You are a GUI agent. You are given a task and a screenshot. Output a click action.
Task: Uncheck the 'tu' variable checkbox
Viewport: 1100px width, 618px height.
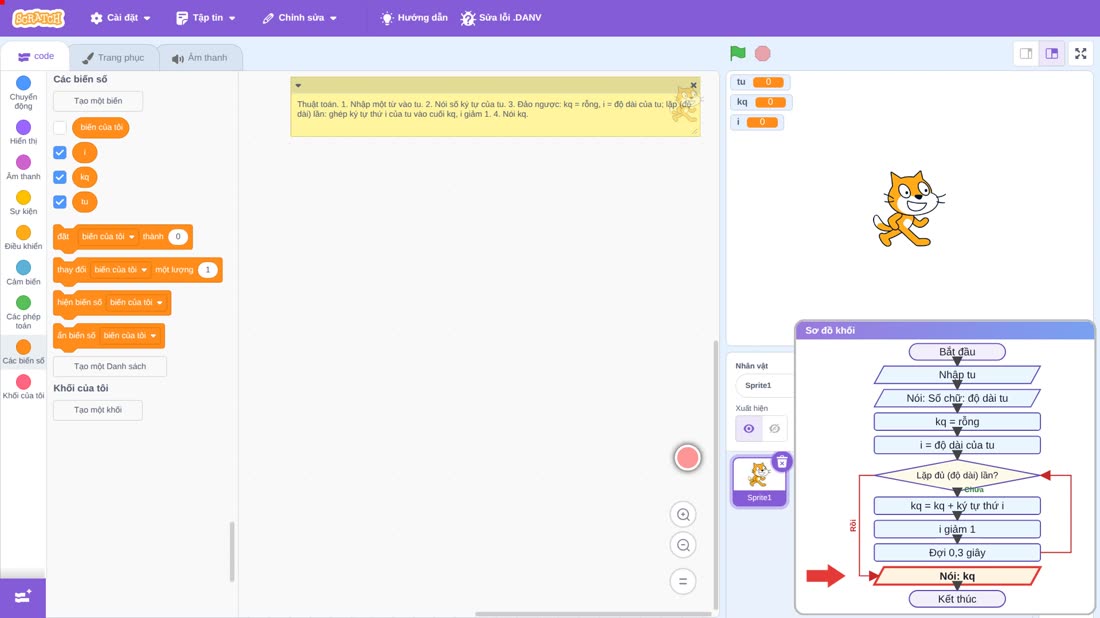(x=60, y=202)
